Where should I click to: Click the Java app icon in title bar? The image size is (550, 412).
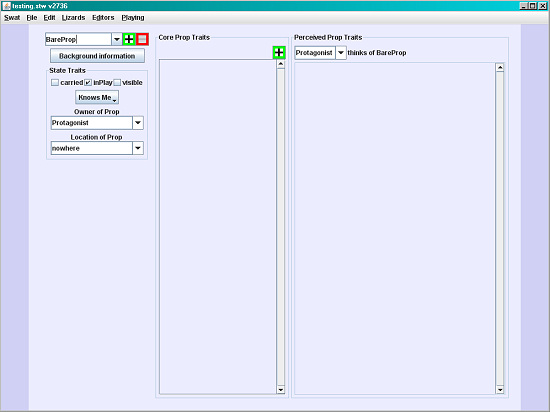pyautogui.click(x=6, y=6)
